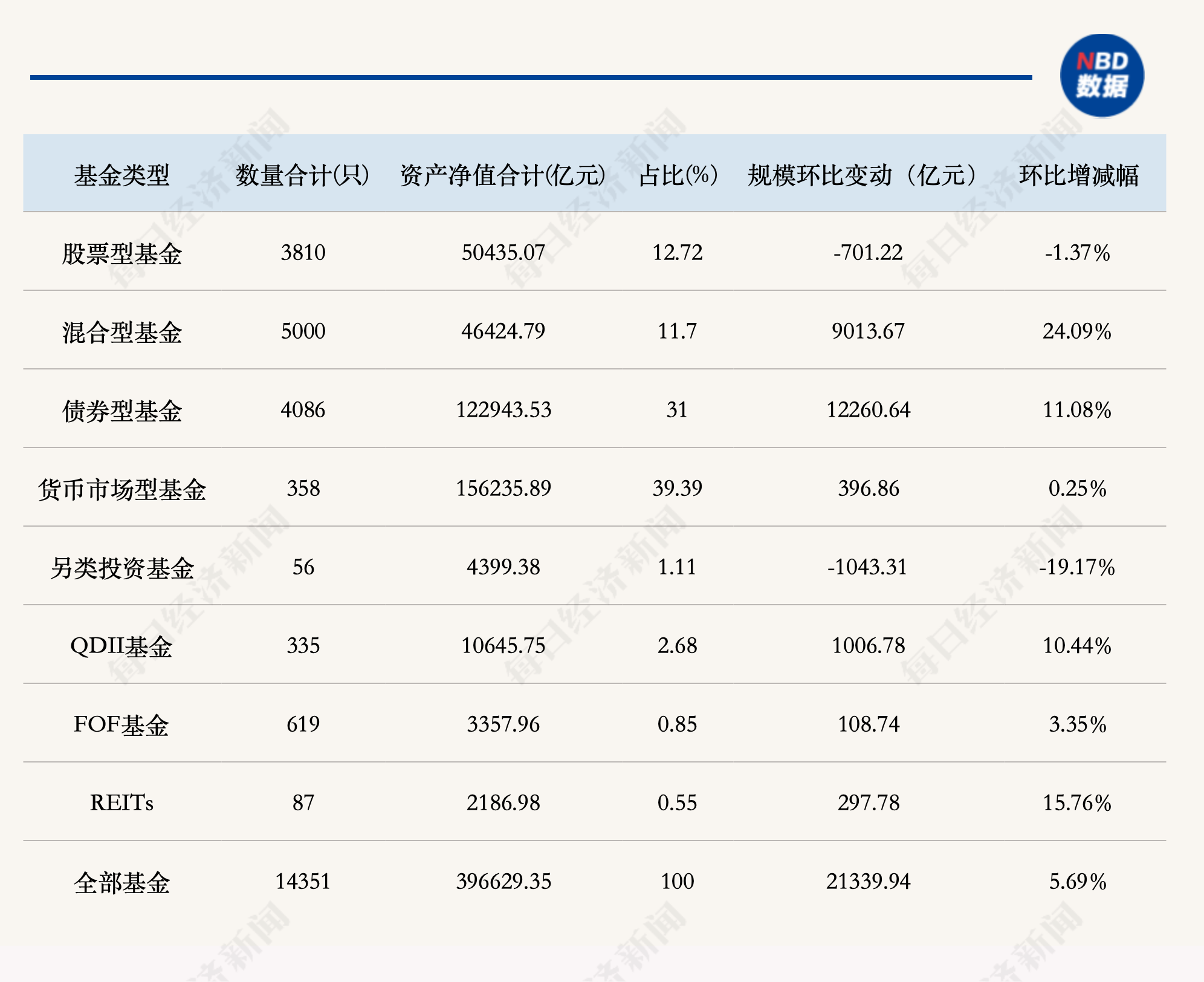Select growth rate -19.17%
Viewport: 1204px width, 982px height.
pos(1077,567)
